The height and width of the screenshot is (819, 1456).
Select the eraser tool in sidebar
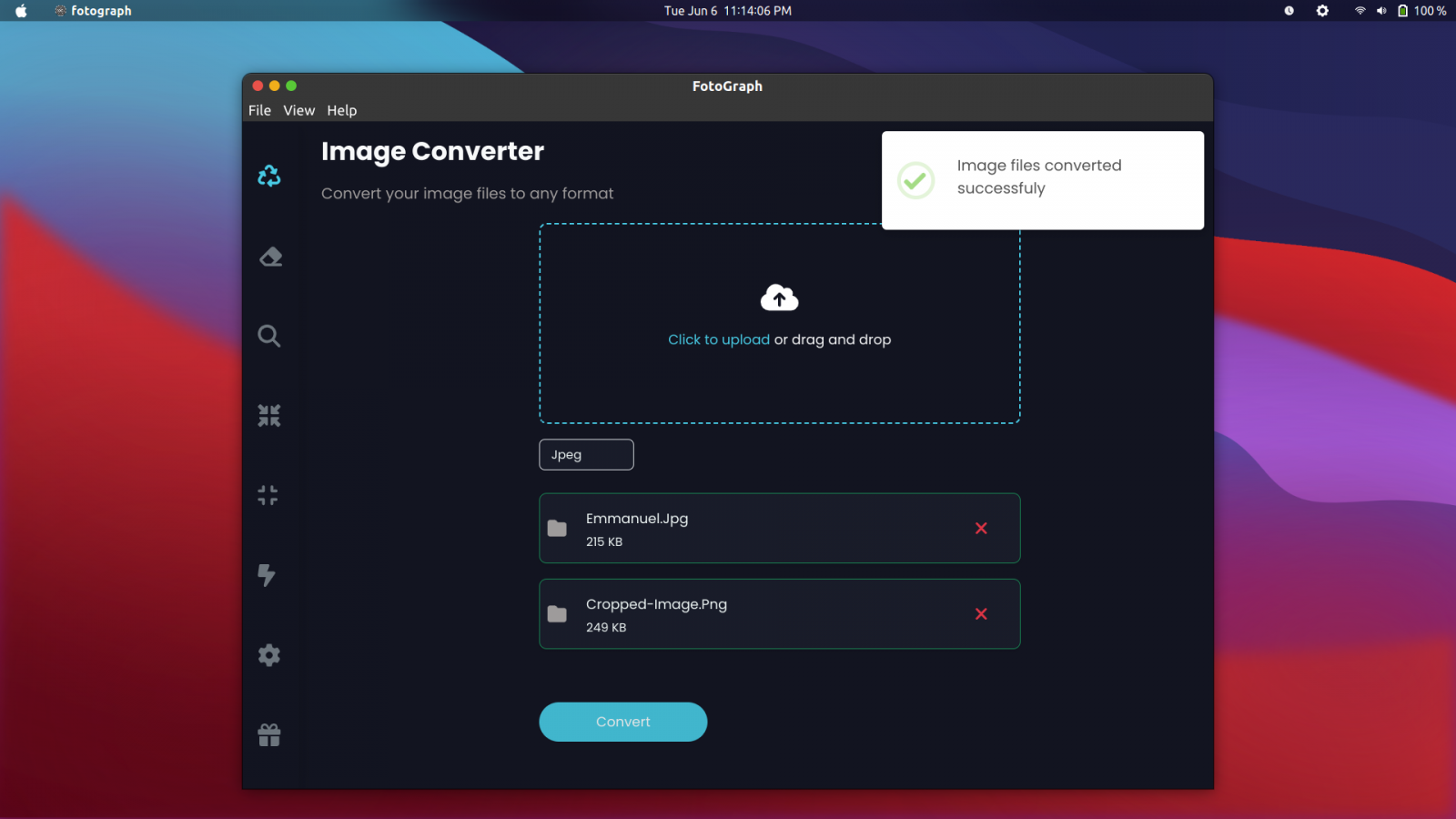tap(270, 258)
